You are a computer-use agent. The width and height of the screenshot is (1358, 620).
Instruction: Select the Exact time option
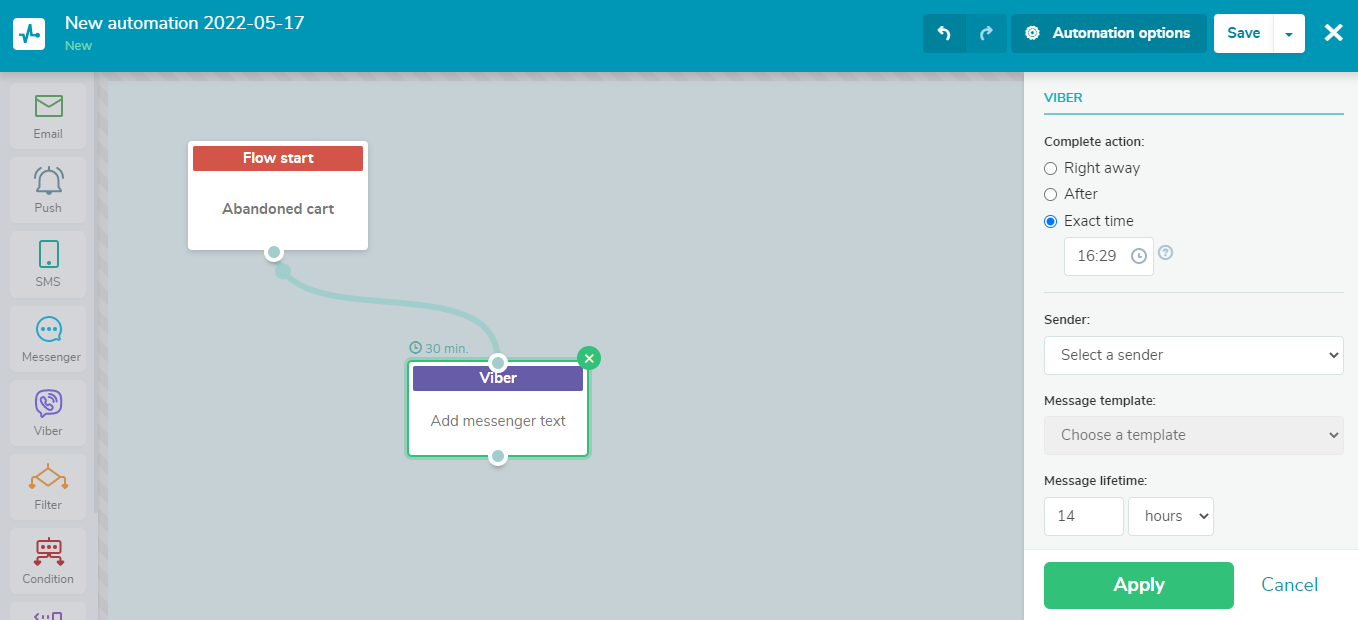1050,221
